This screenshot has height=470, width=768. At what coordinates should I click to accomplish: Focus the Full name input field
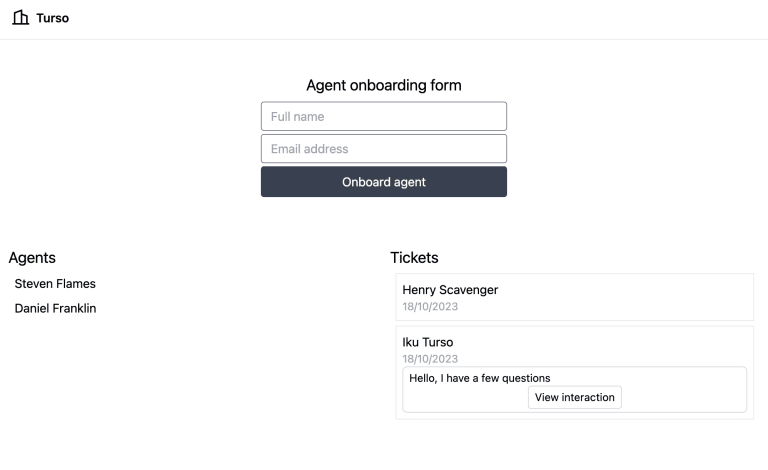384,116
